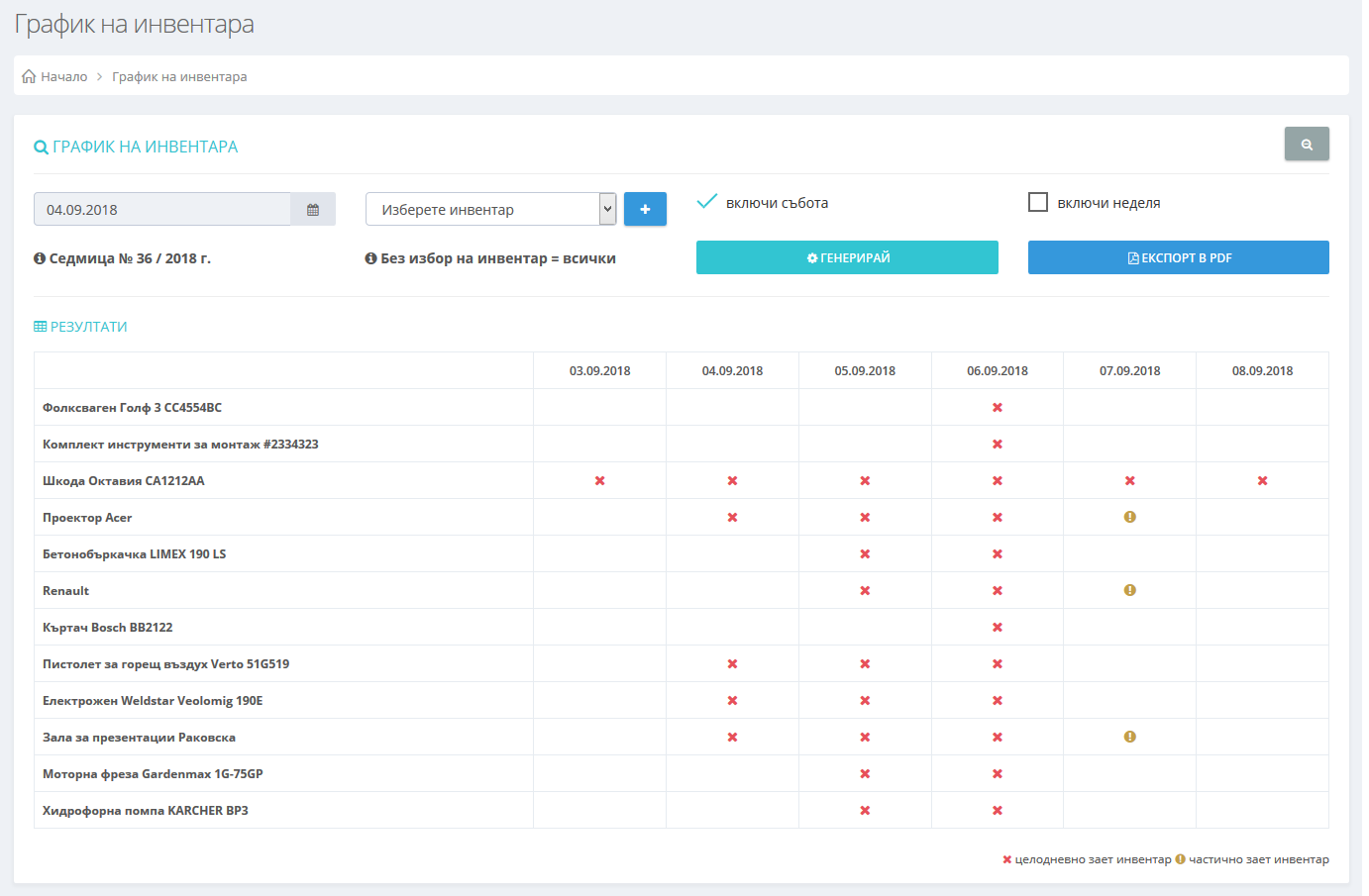This screenshot has width=1369, height=896.
Task: Click the table icon next to РЕЗУЛТАТИ
Action: (40, 327)
